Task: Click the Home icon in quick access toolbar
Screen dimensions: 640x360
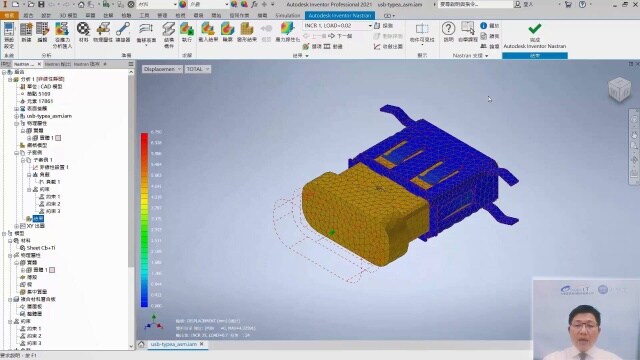Action: [x=81, y=4]
